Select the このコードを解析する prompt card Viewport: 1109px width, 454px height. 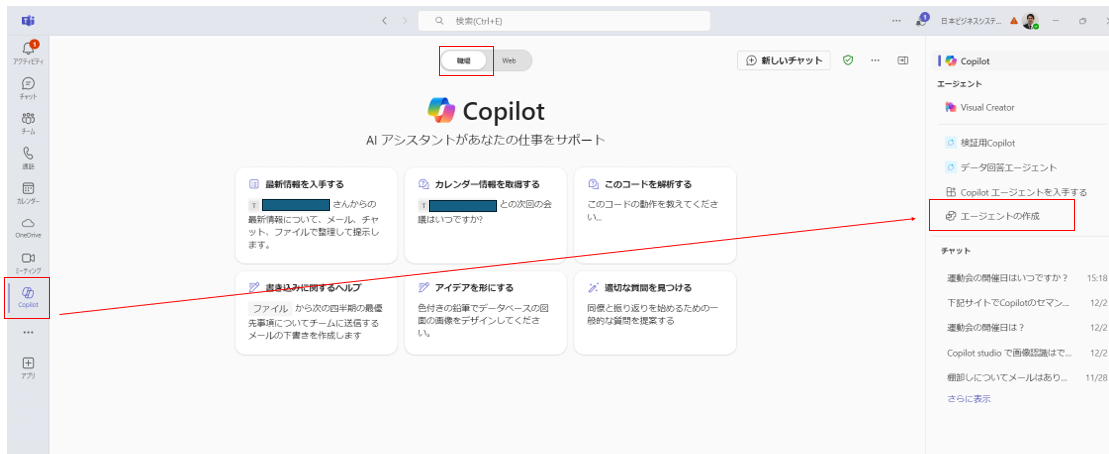pos(655,216)
